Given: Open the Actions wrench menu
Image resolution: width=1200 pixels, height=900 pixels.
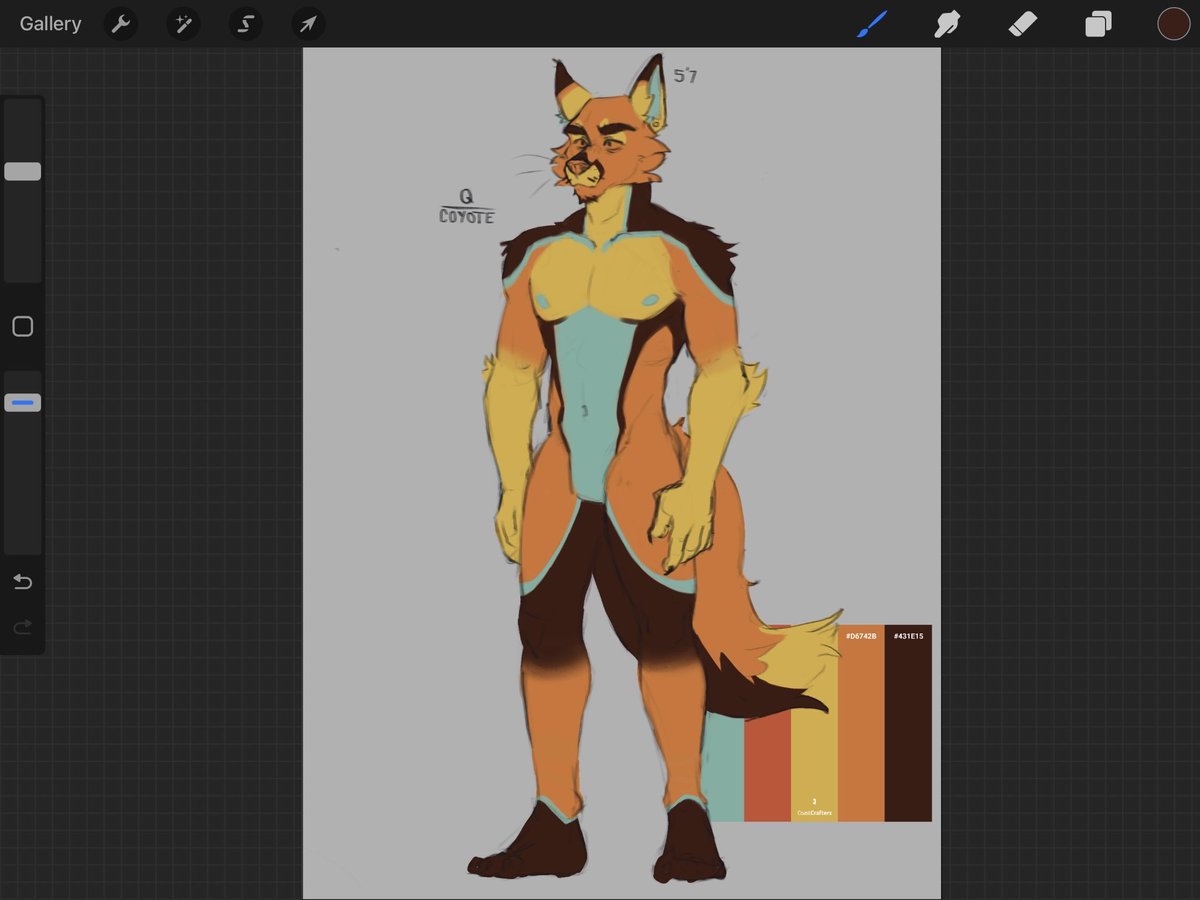Looking at the screenshot, I should [x=120, y=23].
